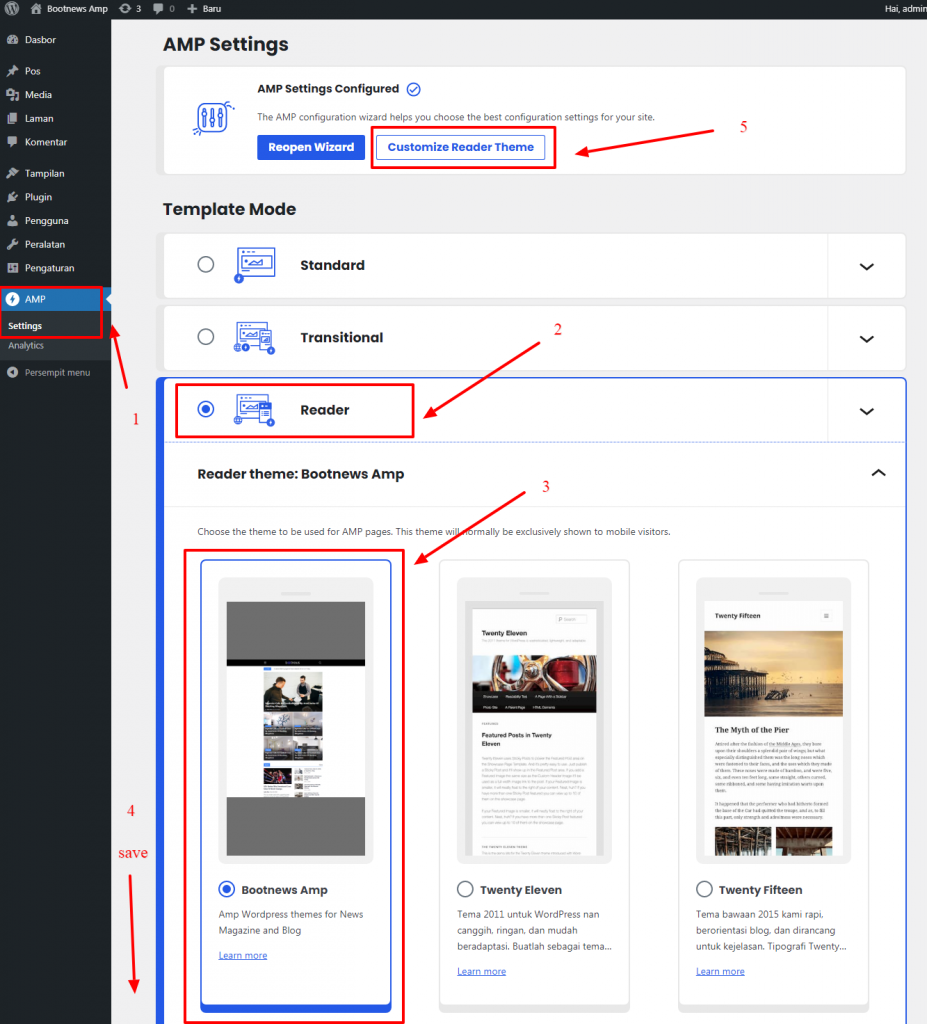Open the Bootnews Amp site home icon
The height and width of the screenshot is (1024, 927).
[36, 8]
